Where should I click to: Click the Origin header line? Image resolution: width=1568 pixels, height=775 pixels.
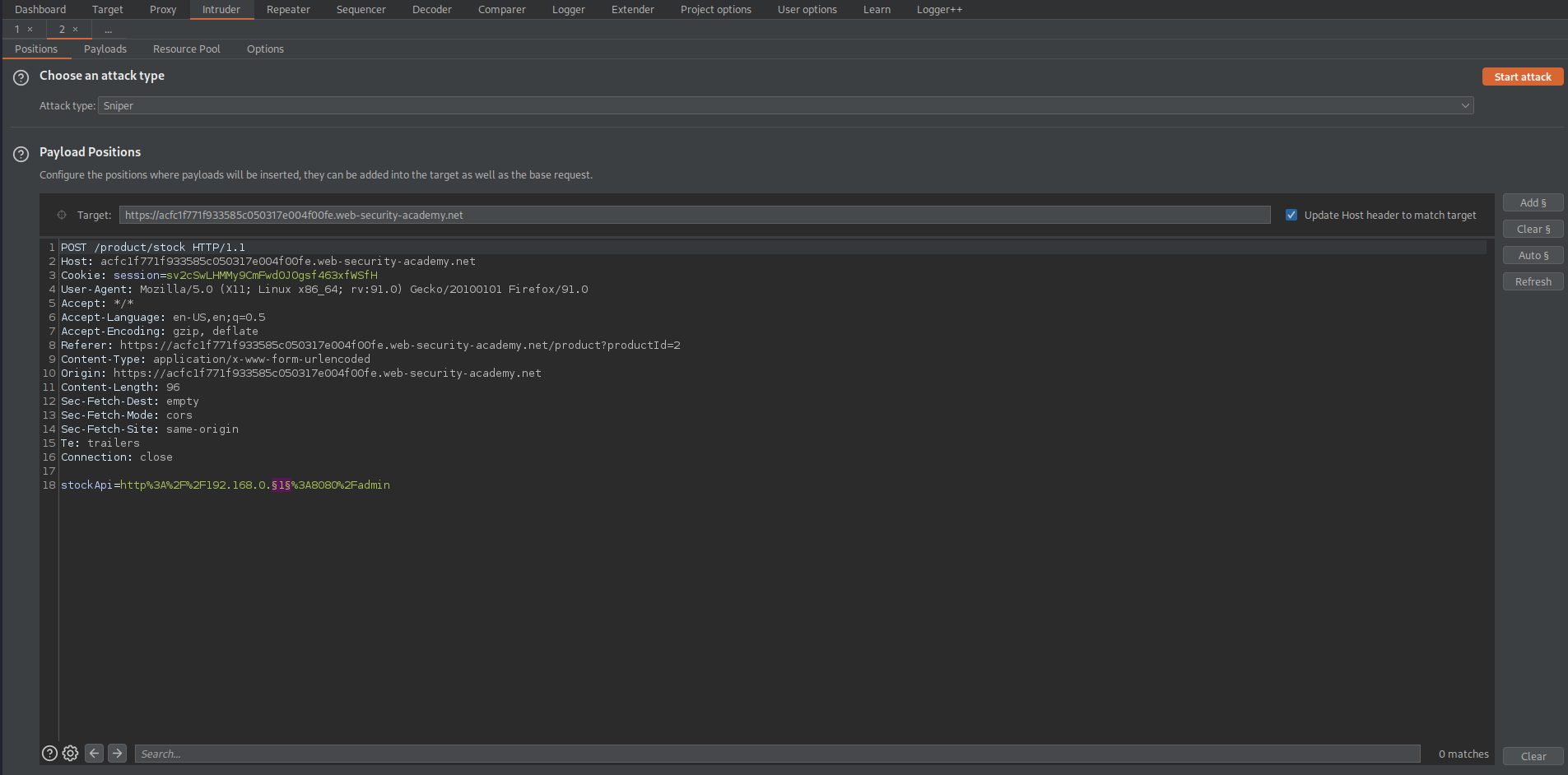(301, 374)
